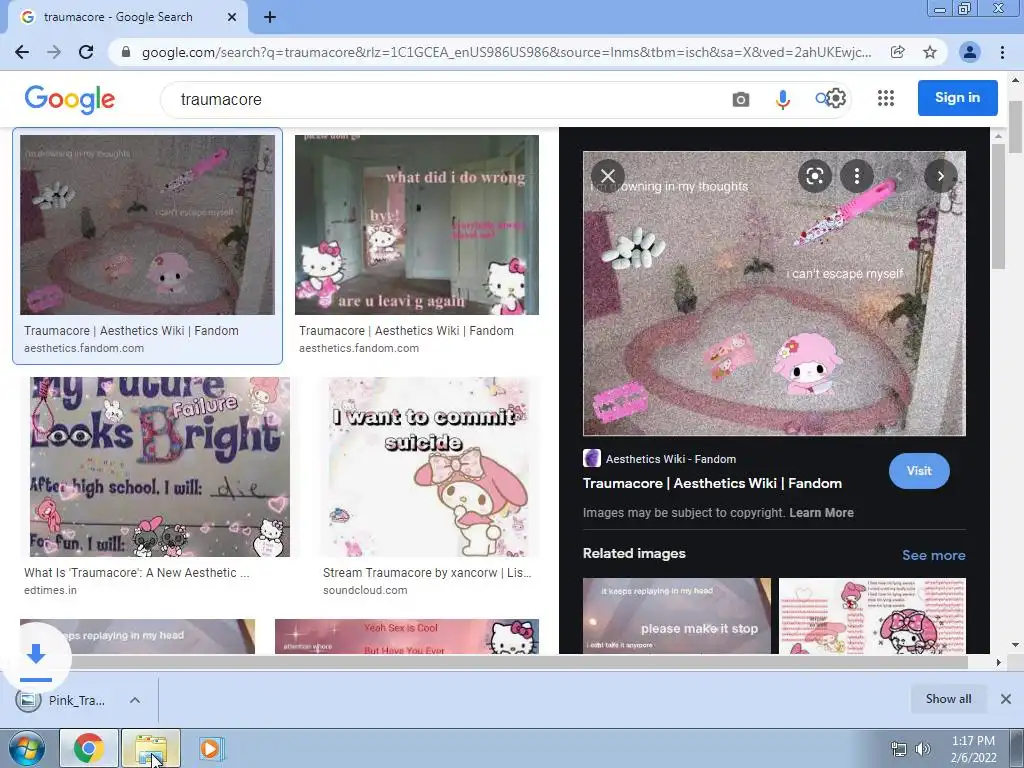Show the next image in preview
Viewport: 1024px width, 768px height.
940,176
